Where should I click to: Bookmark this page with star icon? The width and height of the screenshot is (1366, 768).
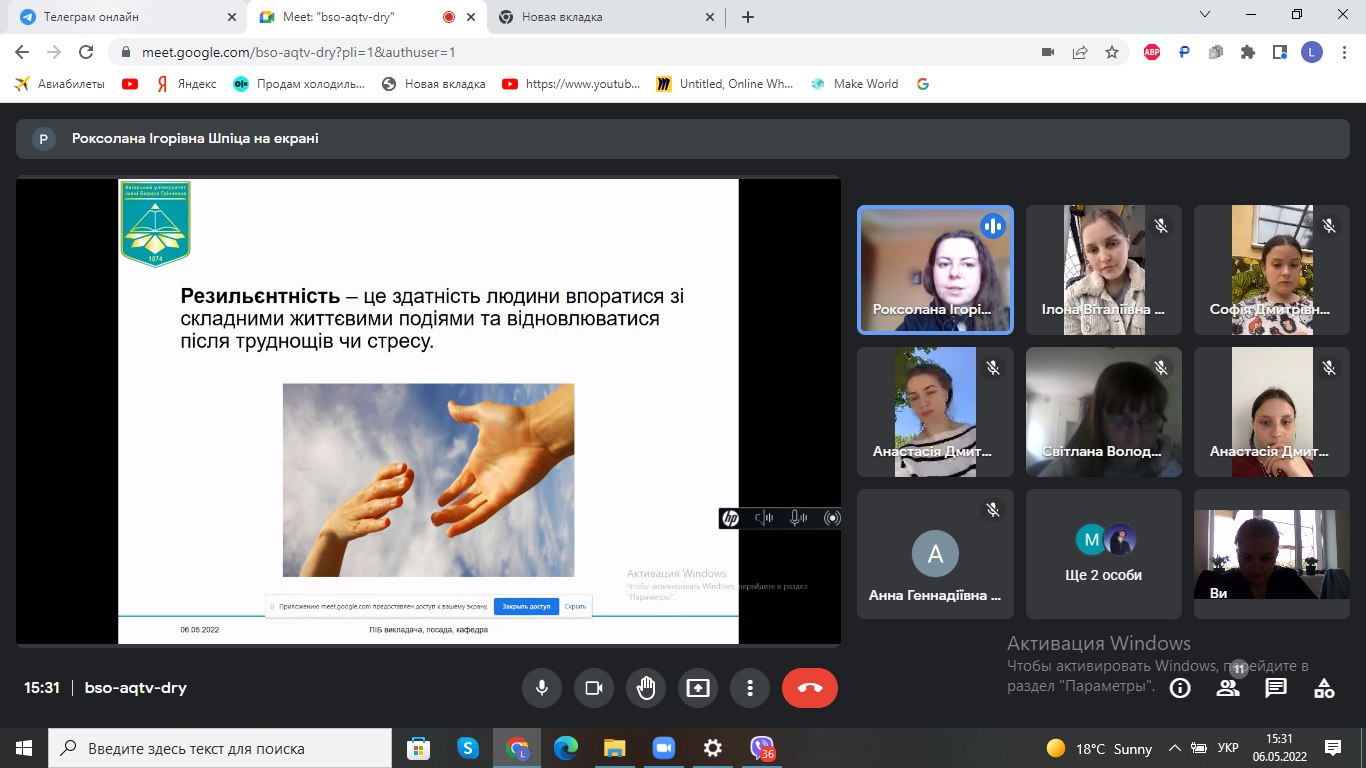1111,52
